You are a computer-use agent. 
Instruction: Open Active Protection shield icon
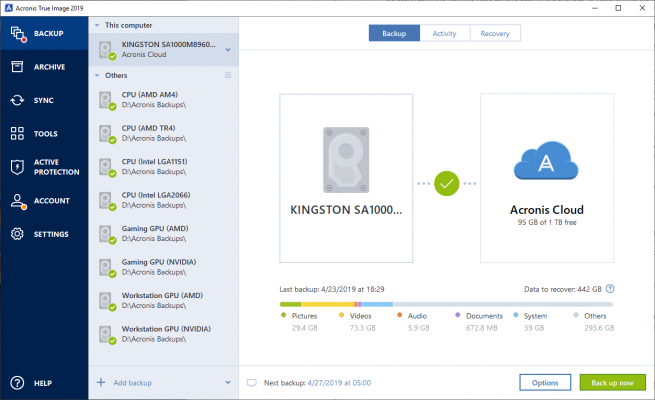click(x=17, y=167)
